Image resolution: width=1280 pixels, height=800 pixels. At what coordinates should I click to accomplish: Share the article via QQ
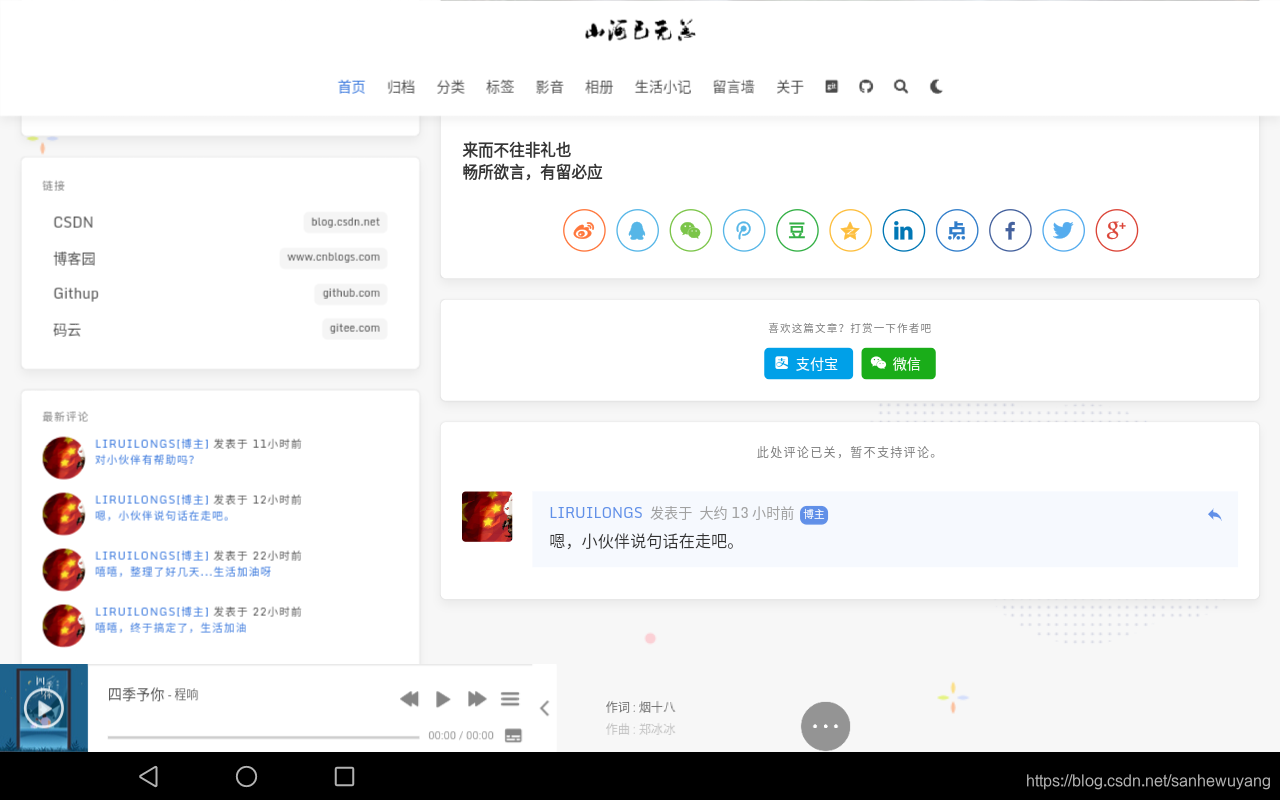637,230
